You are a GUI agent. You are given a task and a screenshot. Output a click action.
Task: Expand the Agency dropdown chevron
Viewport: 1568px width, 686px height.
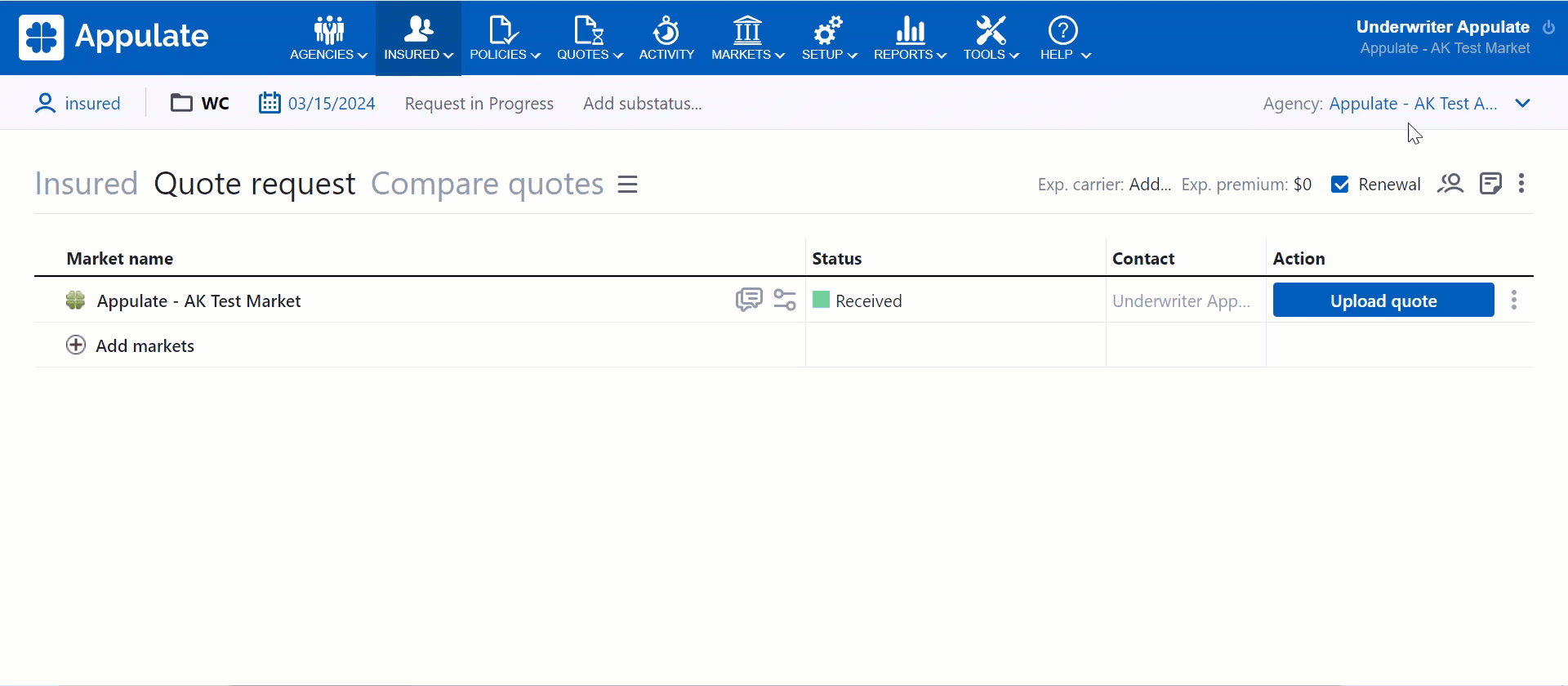pos(1522,104)
